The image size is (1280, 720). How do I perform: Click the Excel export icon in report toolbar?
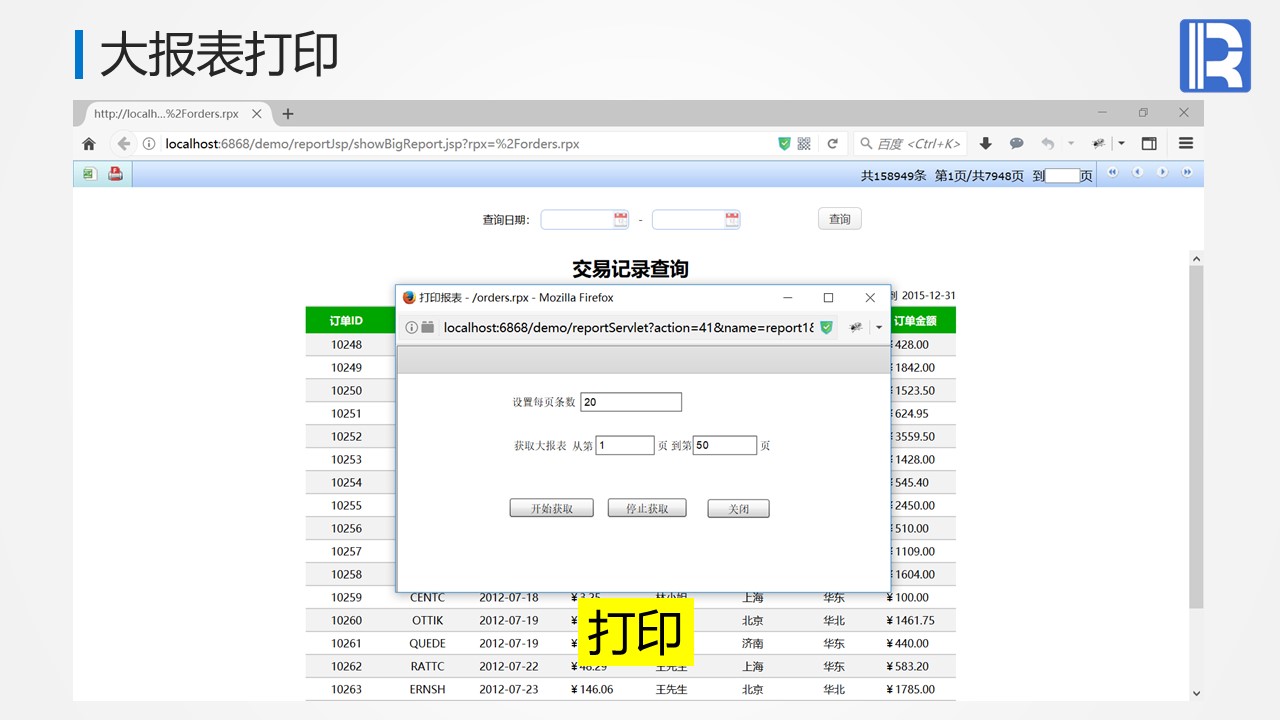click(x=89, y=174)
